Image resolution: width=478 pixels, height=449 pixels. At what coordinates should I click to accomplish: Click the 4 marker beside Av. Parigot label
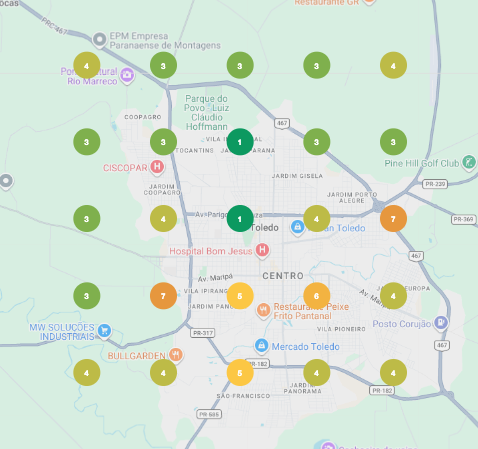point(163,219)
